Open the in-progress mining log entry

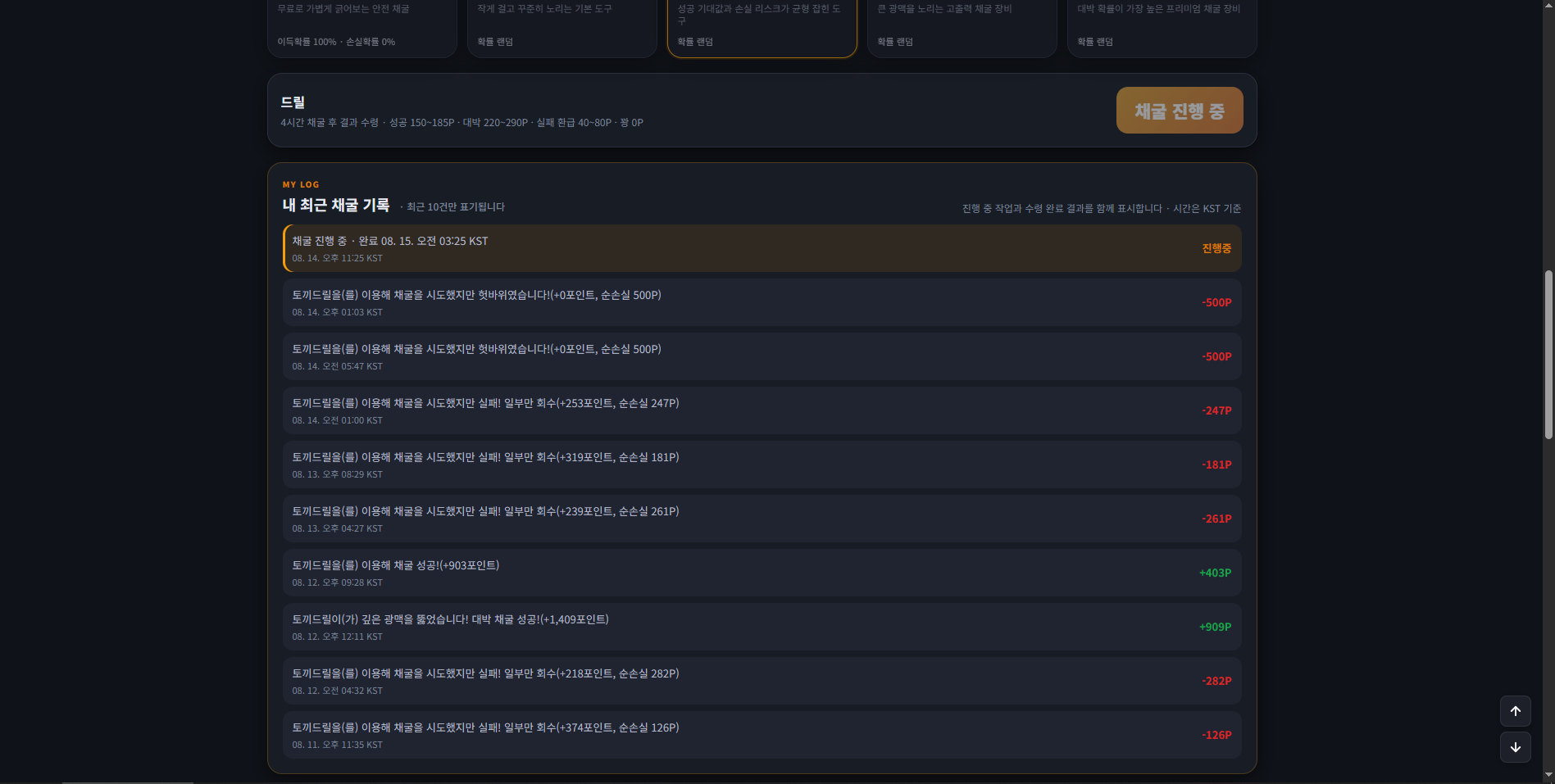762,248
